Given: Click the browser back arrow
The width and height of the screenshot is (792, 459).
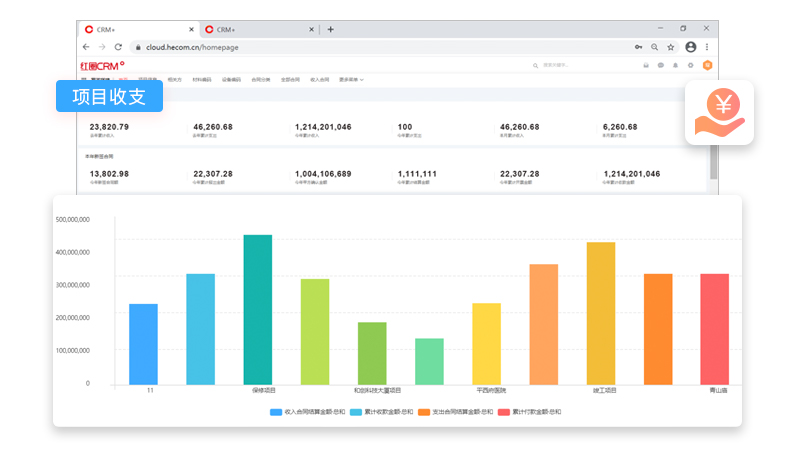Looking at the screenshot, I should (86, 47).
